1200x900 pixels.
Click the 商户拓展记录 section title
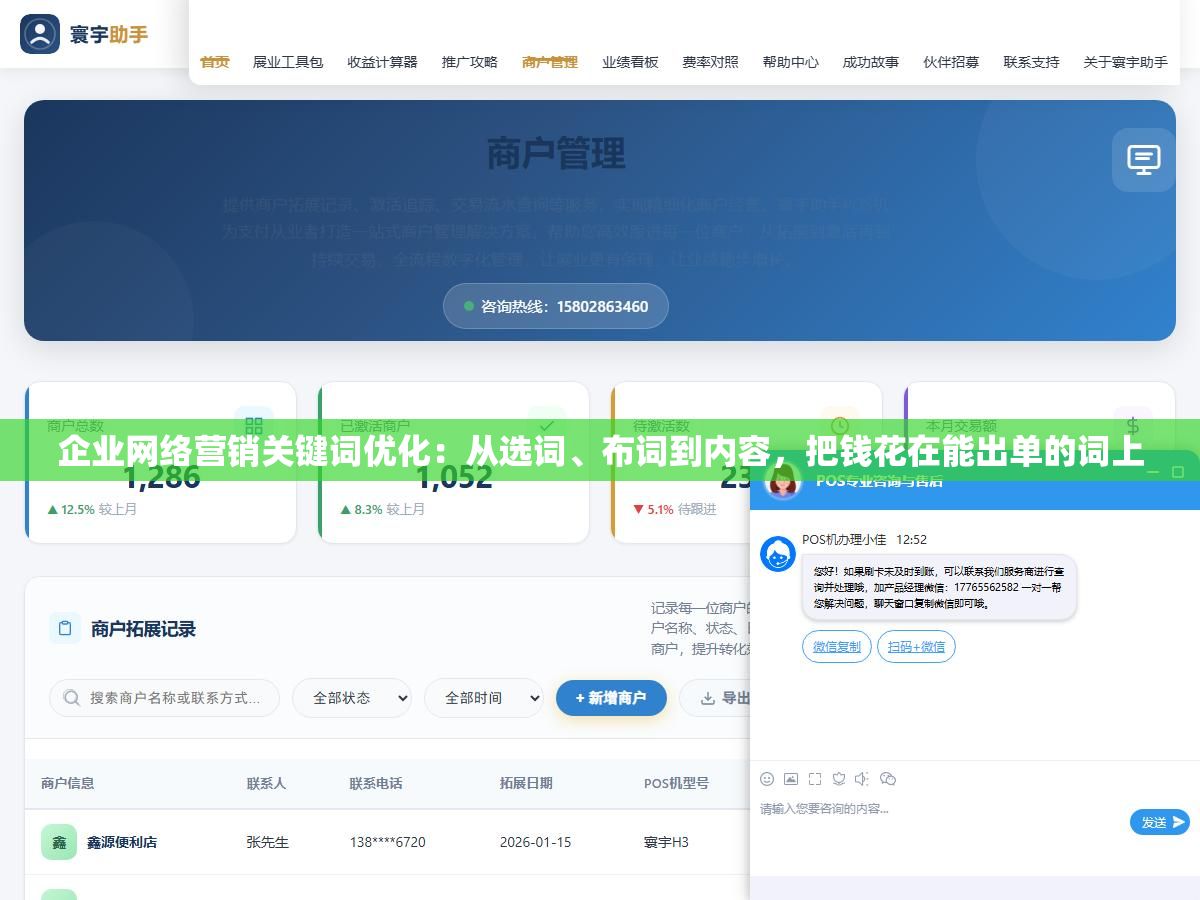[143, 629]
